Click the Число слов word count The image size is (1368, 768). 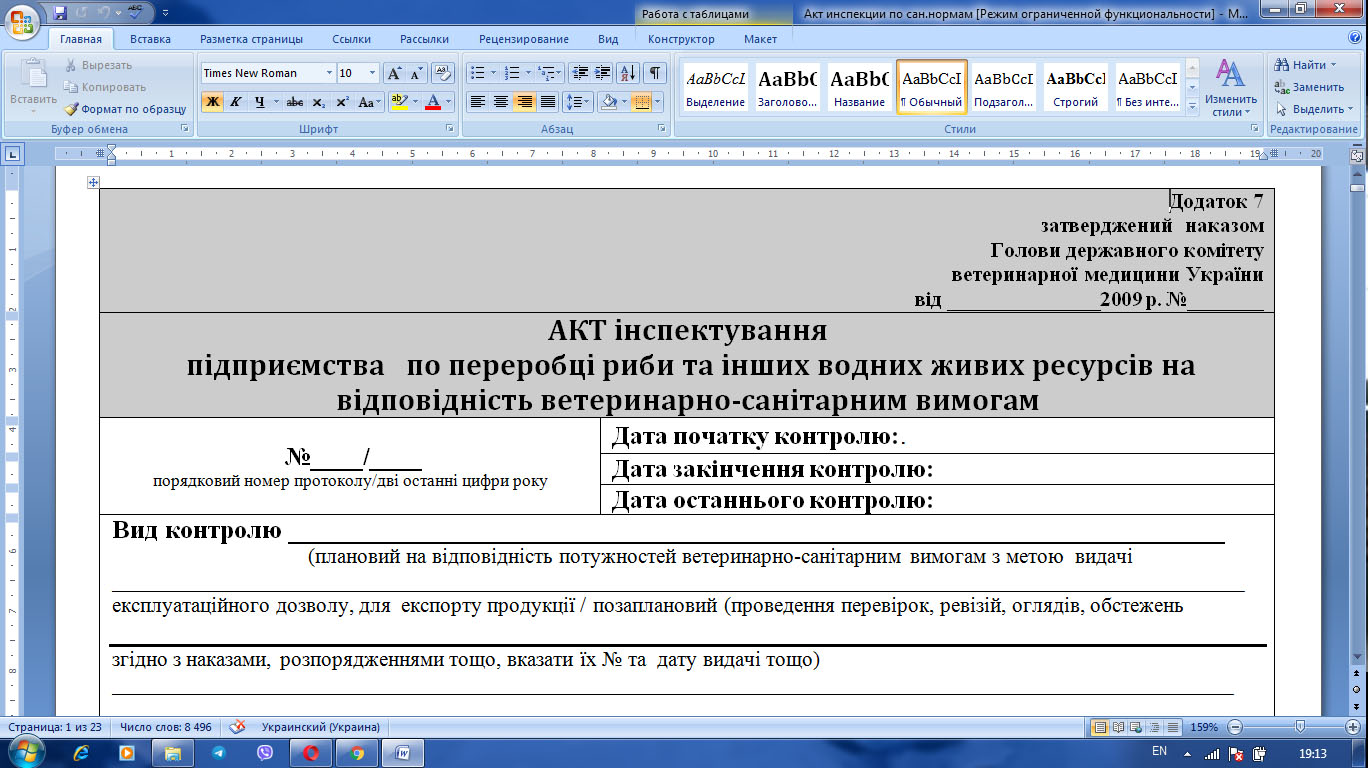pyautogui.click(x=166, y=727)
